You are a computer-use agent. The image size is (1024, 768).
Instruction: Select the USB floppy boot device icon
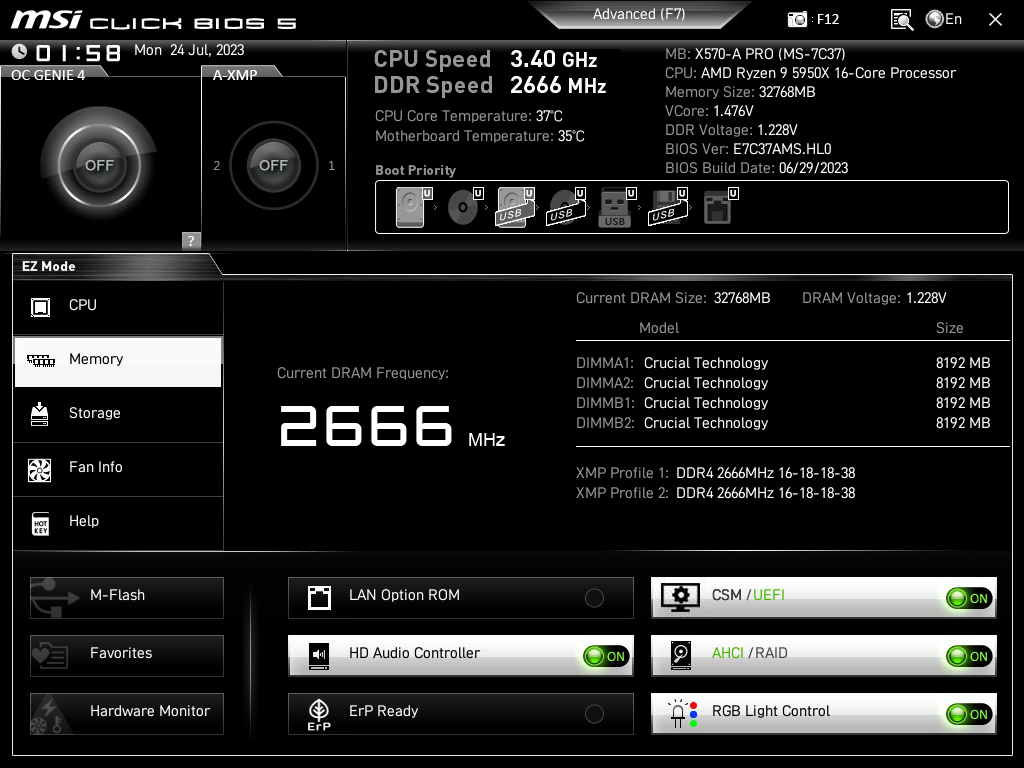pyautogui.click(x=667, y=208)
